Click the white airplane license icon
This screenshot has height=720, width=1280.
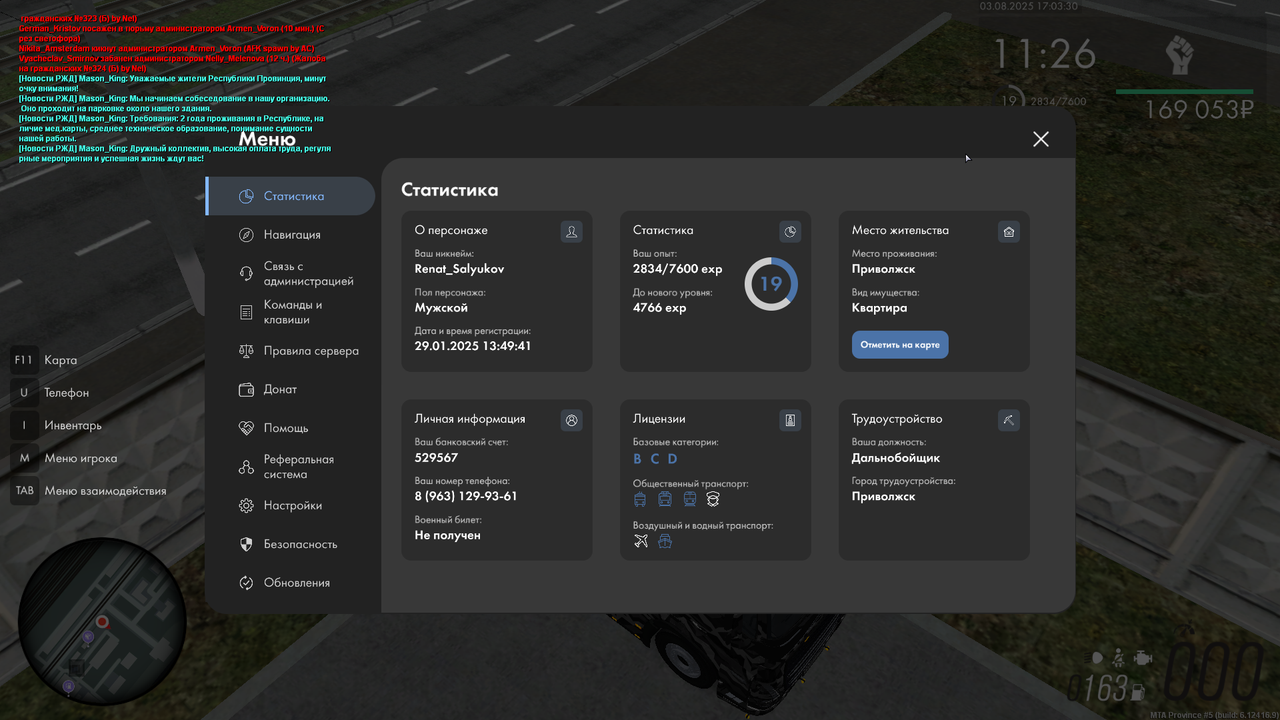coord(641,541)
